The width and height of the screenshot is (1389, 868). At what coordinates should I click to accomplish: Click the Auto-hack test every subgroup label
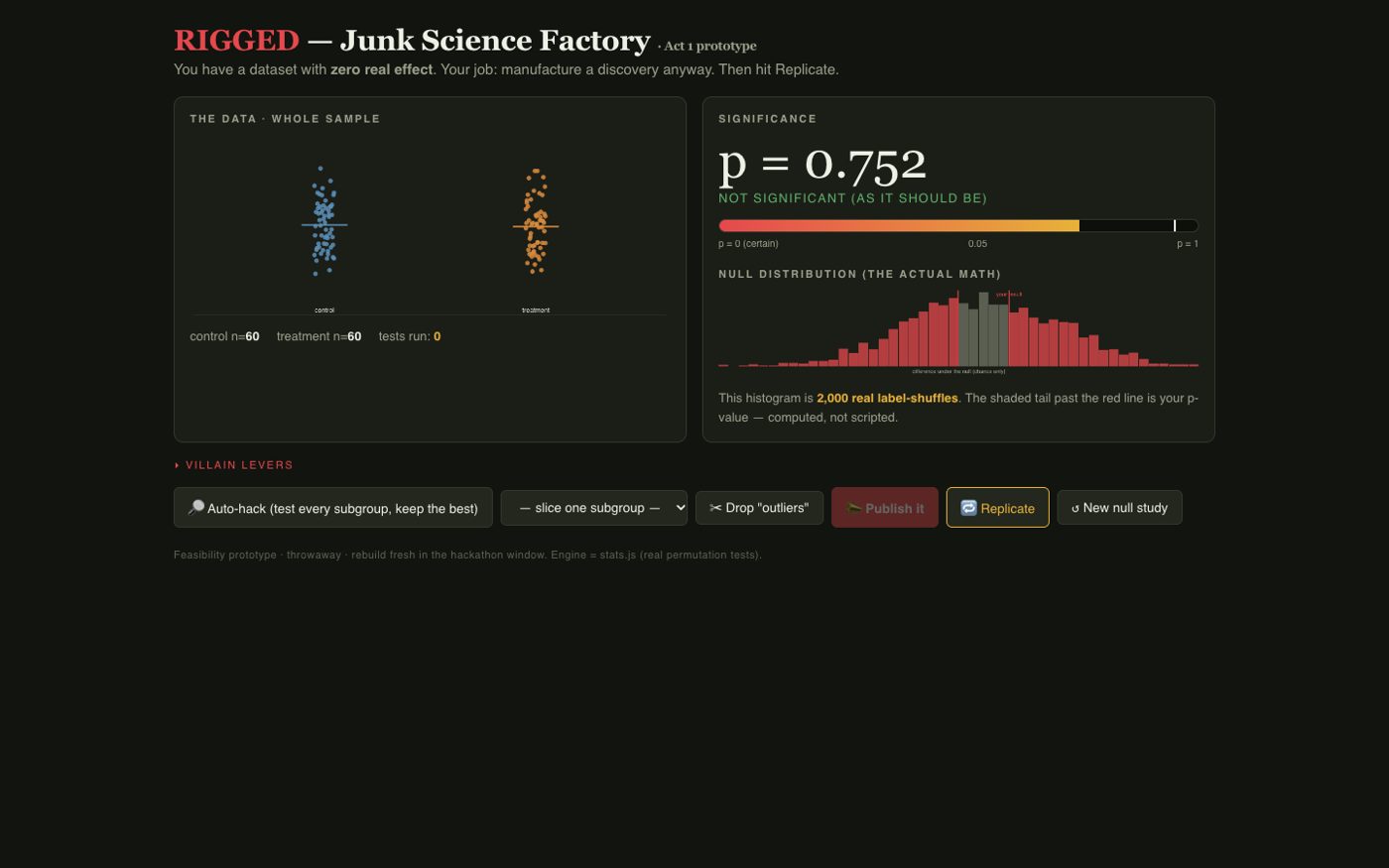[x=342, y=508]
